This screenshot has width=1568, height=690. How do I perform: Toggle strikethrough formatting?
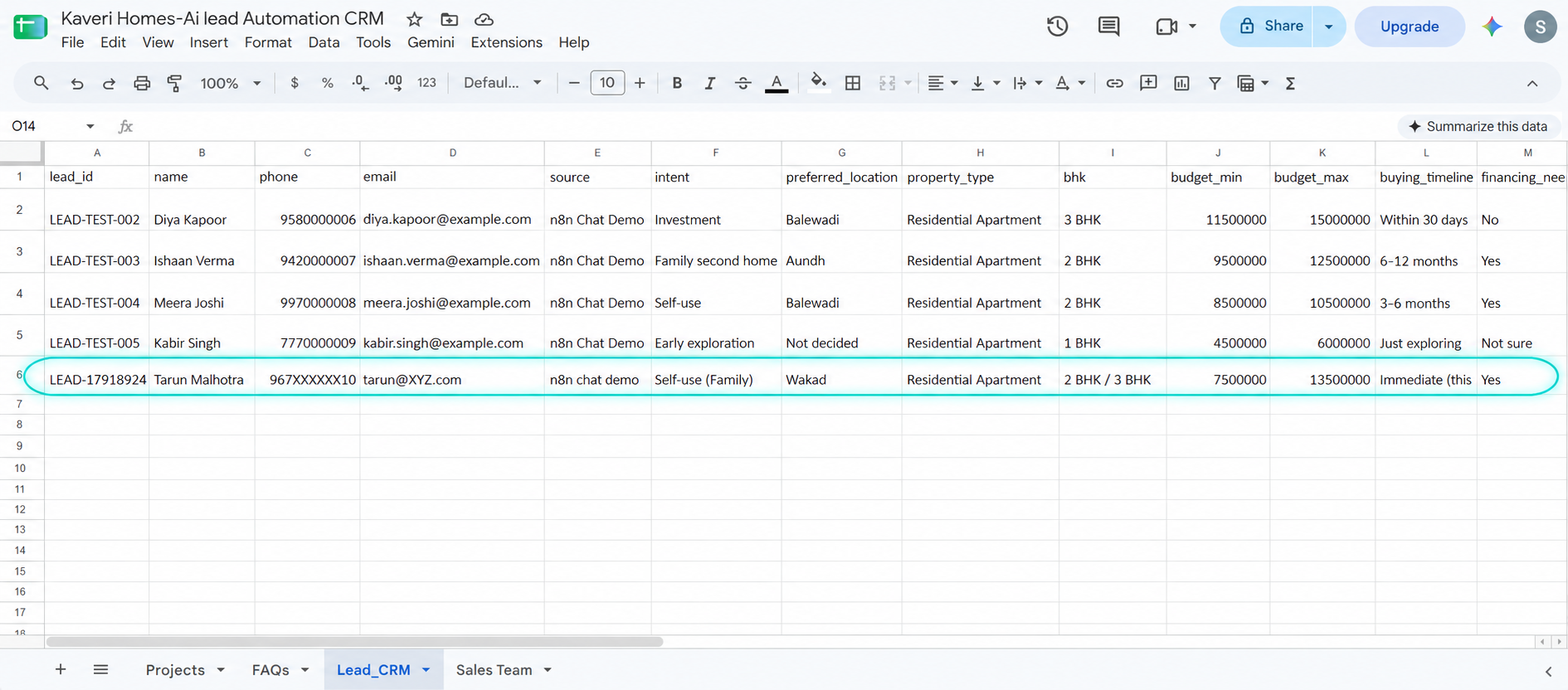pos(743,83)
